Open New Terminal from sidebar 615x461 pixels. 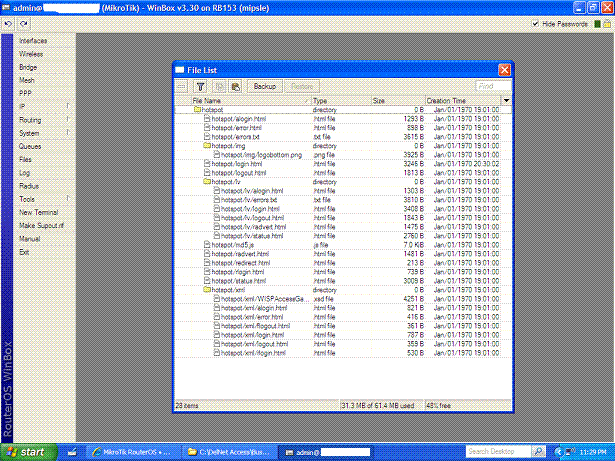tap(38, 212)
